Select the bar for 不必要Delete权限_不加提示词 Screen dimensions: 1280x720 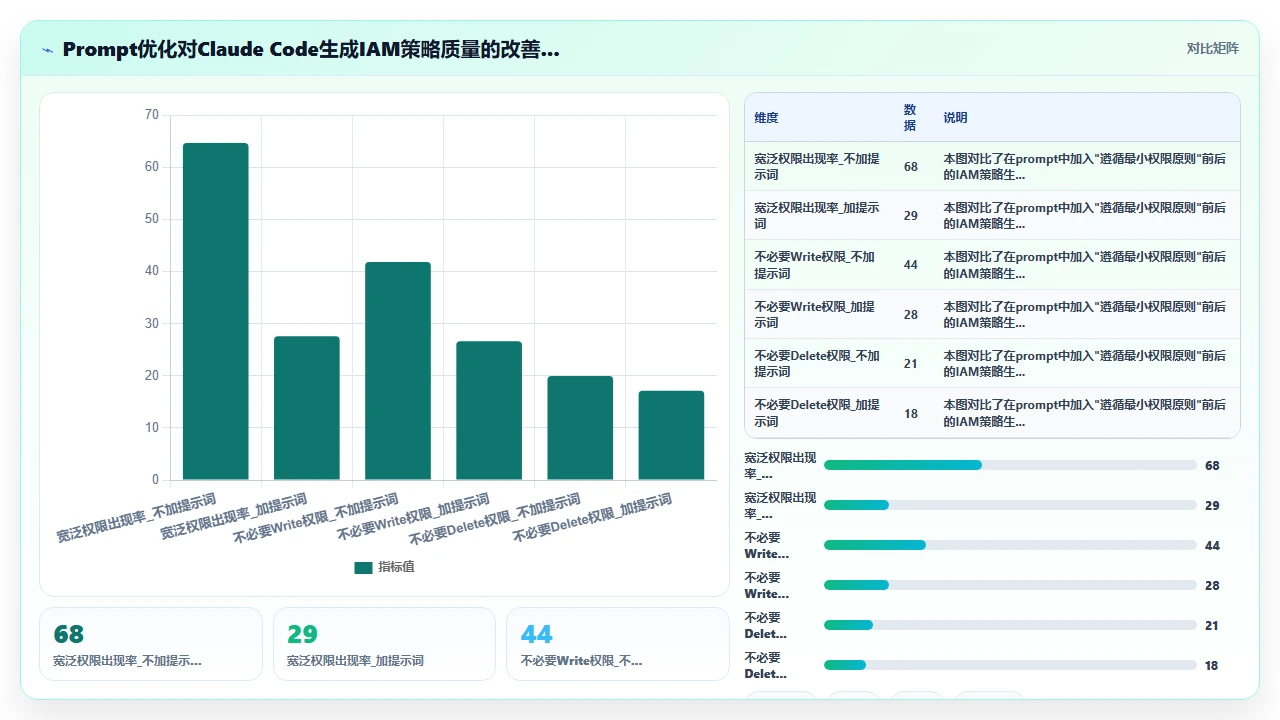tap(580, 428)
